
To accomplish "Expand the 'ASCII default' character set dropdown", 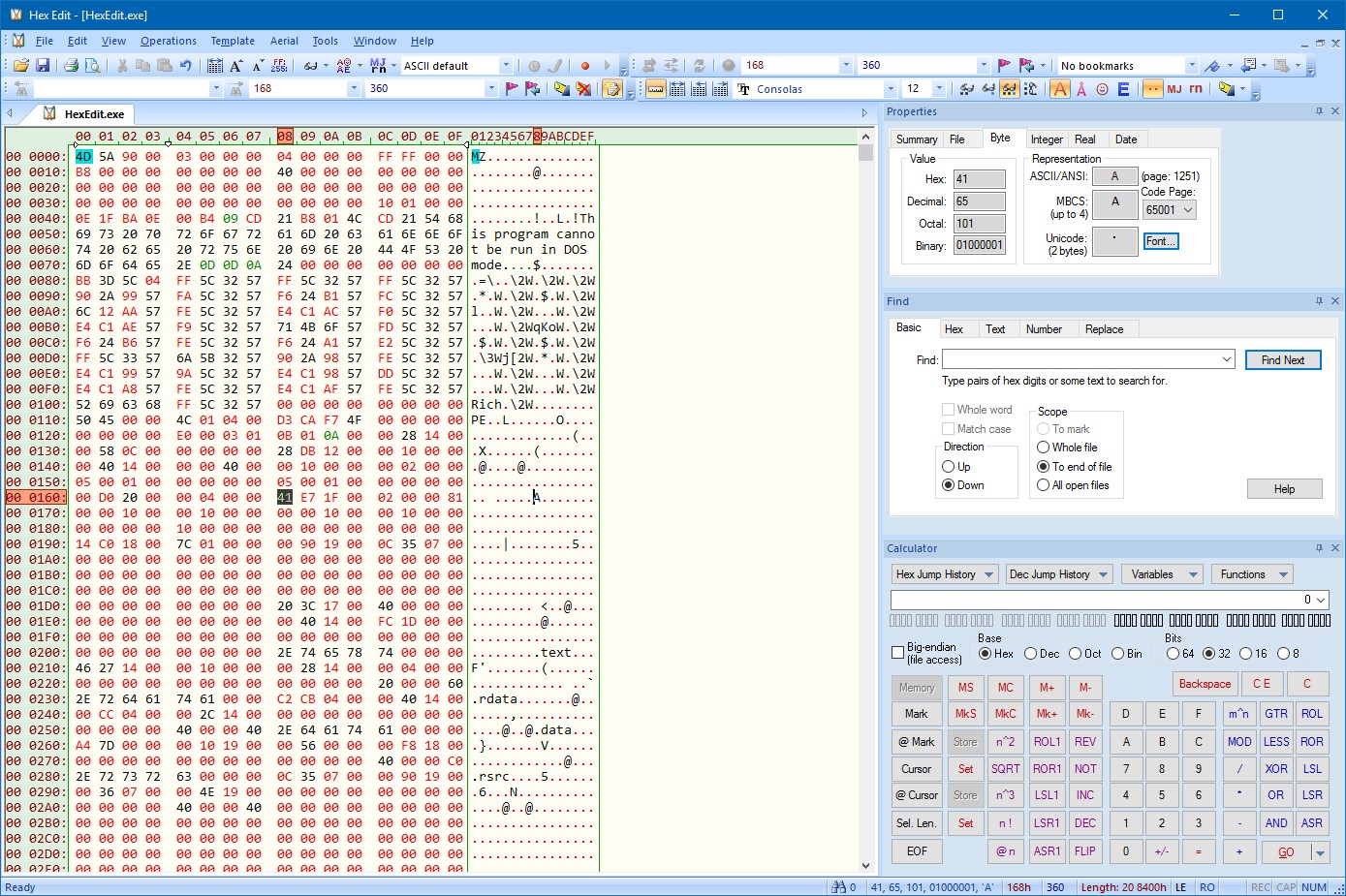I will pos(505,66).
